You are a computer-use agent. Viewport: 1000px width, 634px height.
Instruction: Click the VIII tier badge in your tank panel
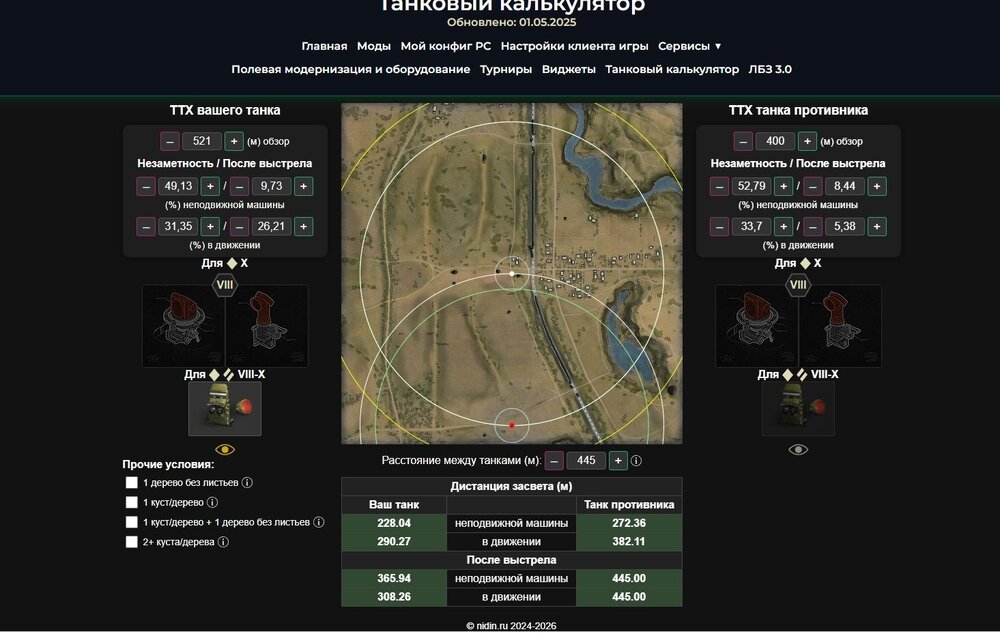[224, 284]
